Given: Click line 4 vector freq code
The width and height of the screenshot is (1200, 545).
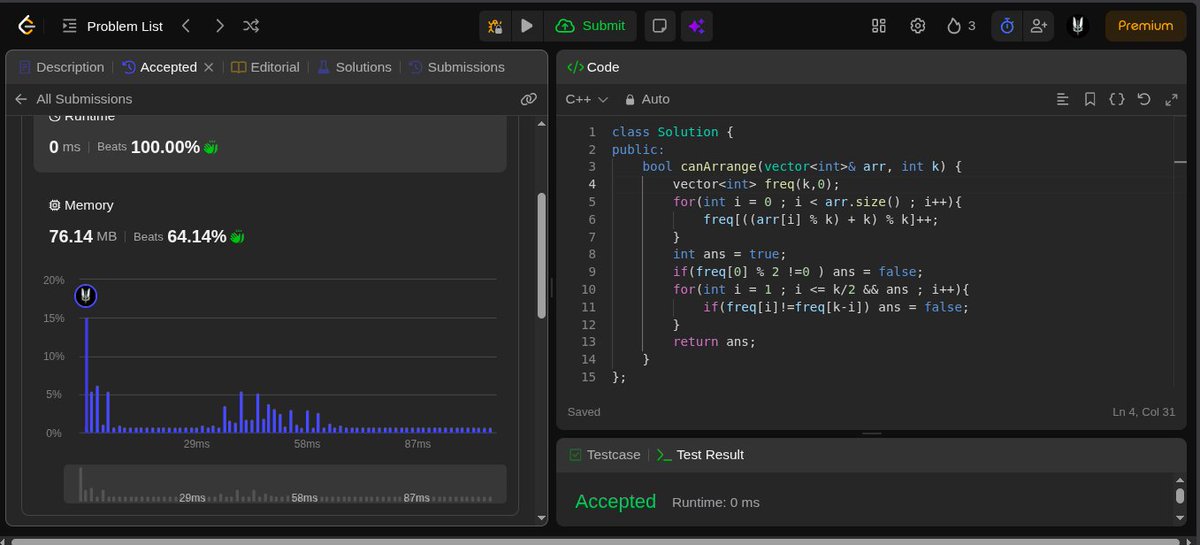Looking at the screenshot, I should pos(755,184).
